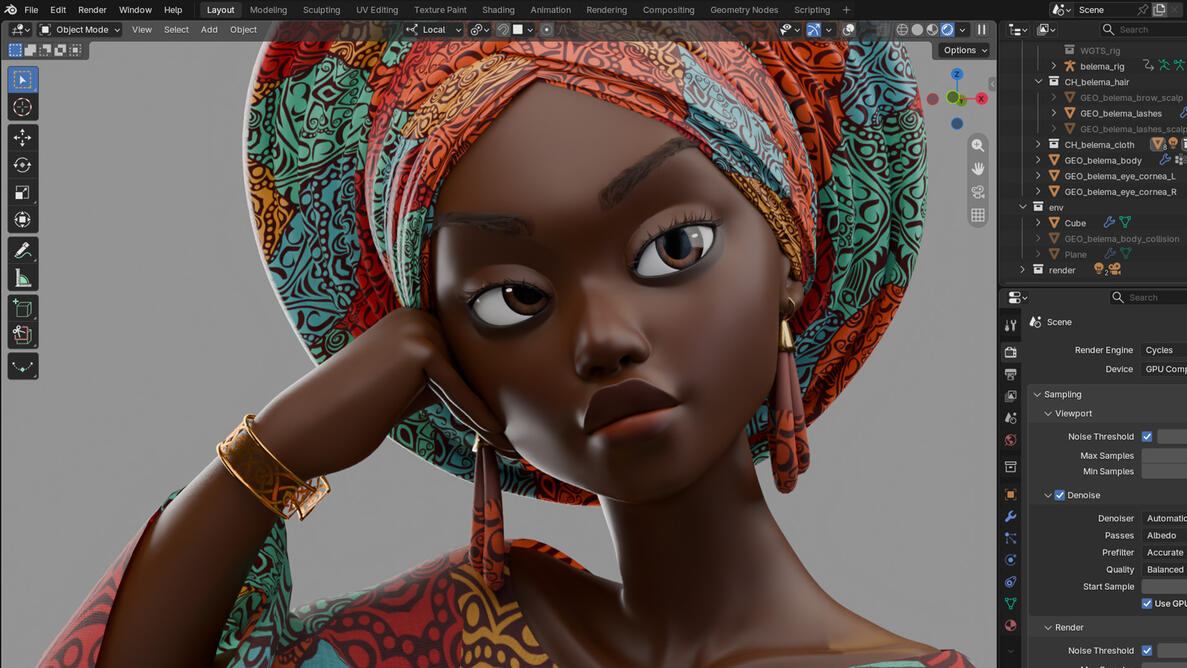Select the Transform tool

pos(23,220)
